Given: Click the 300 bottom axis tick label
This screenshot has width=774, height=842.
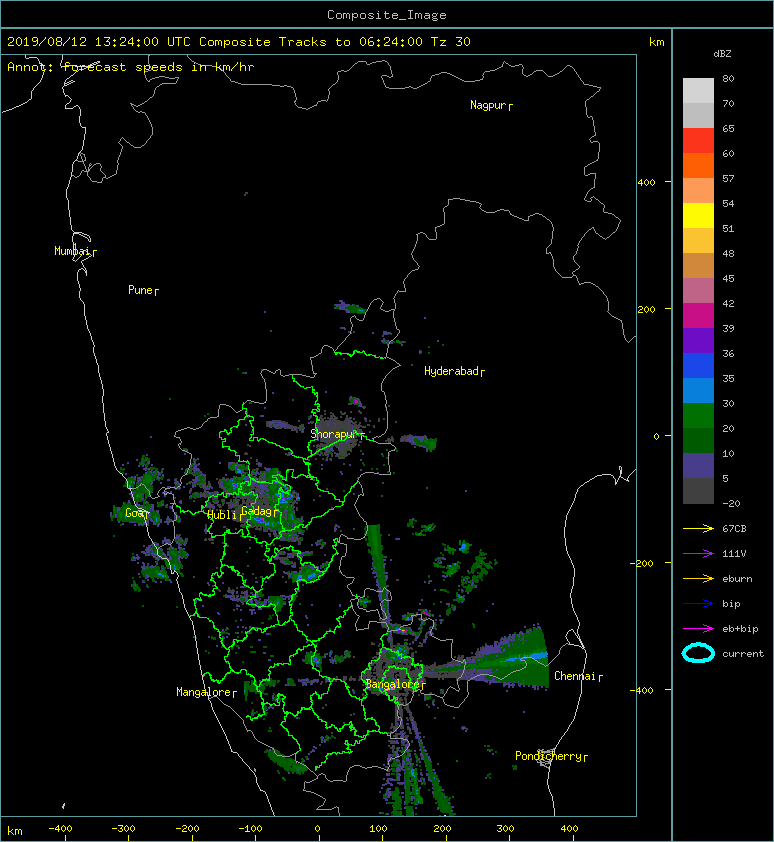Looking at the screenshot, I should click(x=505, y=829).
